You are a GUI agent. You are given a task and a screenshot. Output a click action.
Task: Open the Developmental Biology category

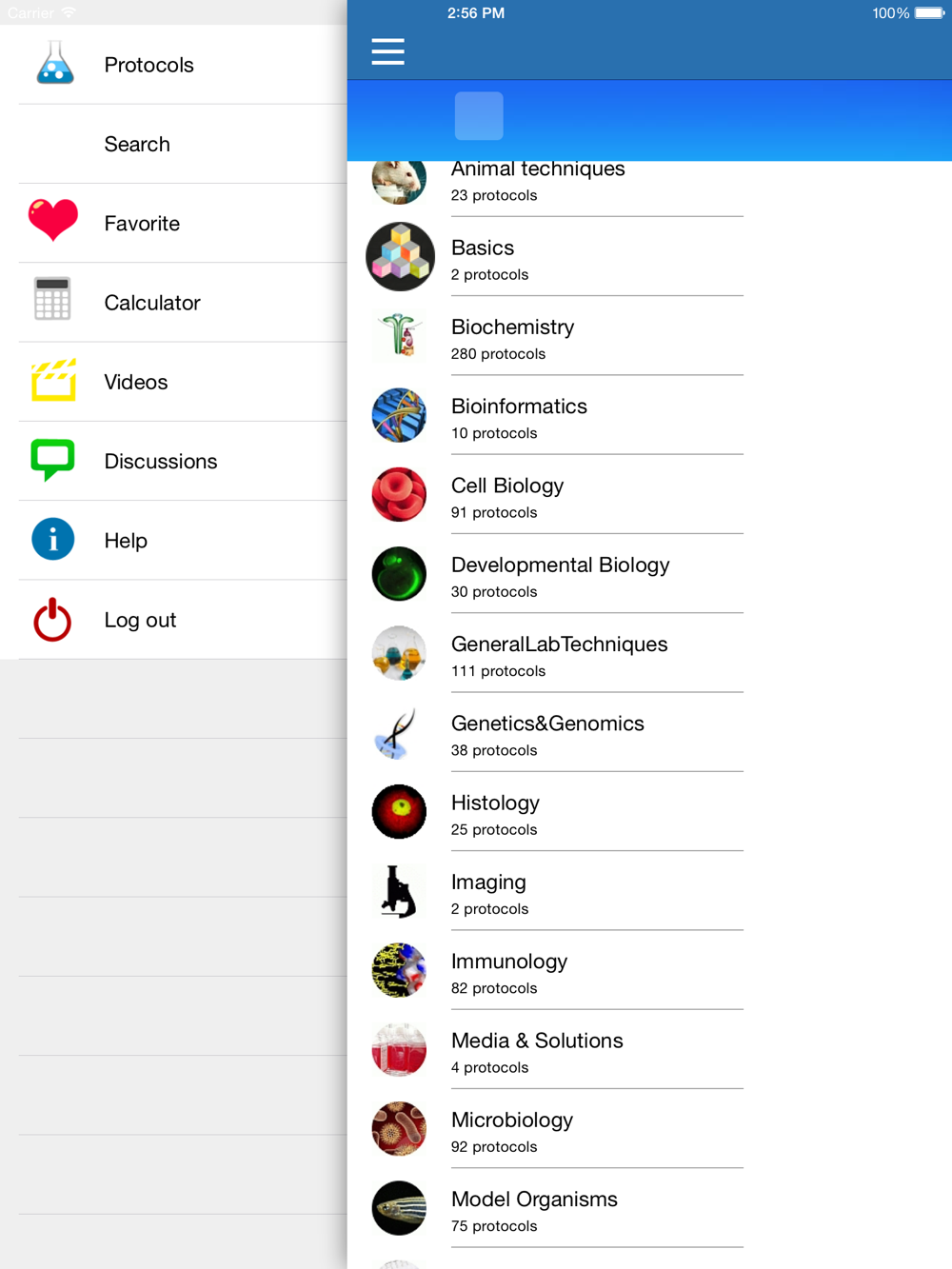point(554,574)
